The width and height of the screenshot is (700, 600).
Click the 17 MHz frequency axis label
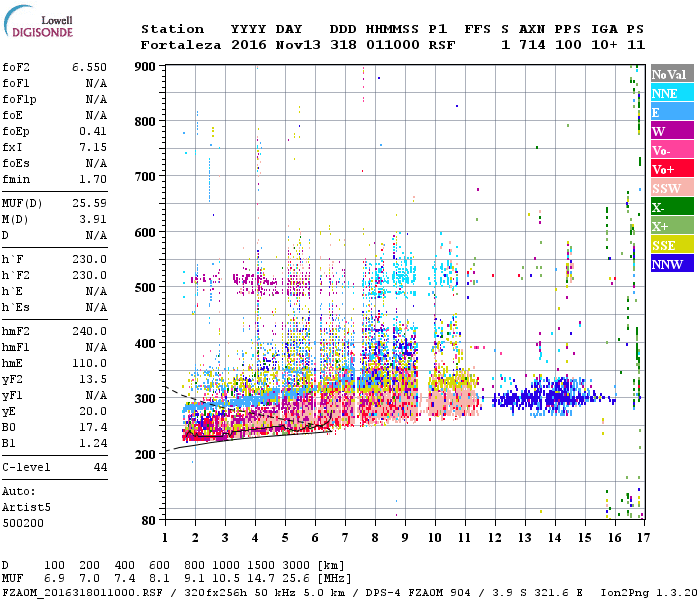[x=643, y=538]
